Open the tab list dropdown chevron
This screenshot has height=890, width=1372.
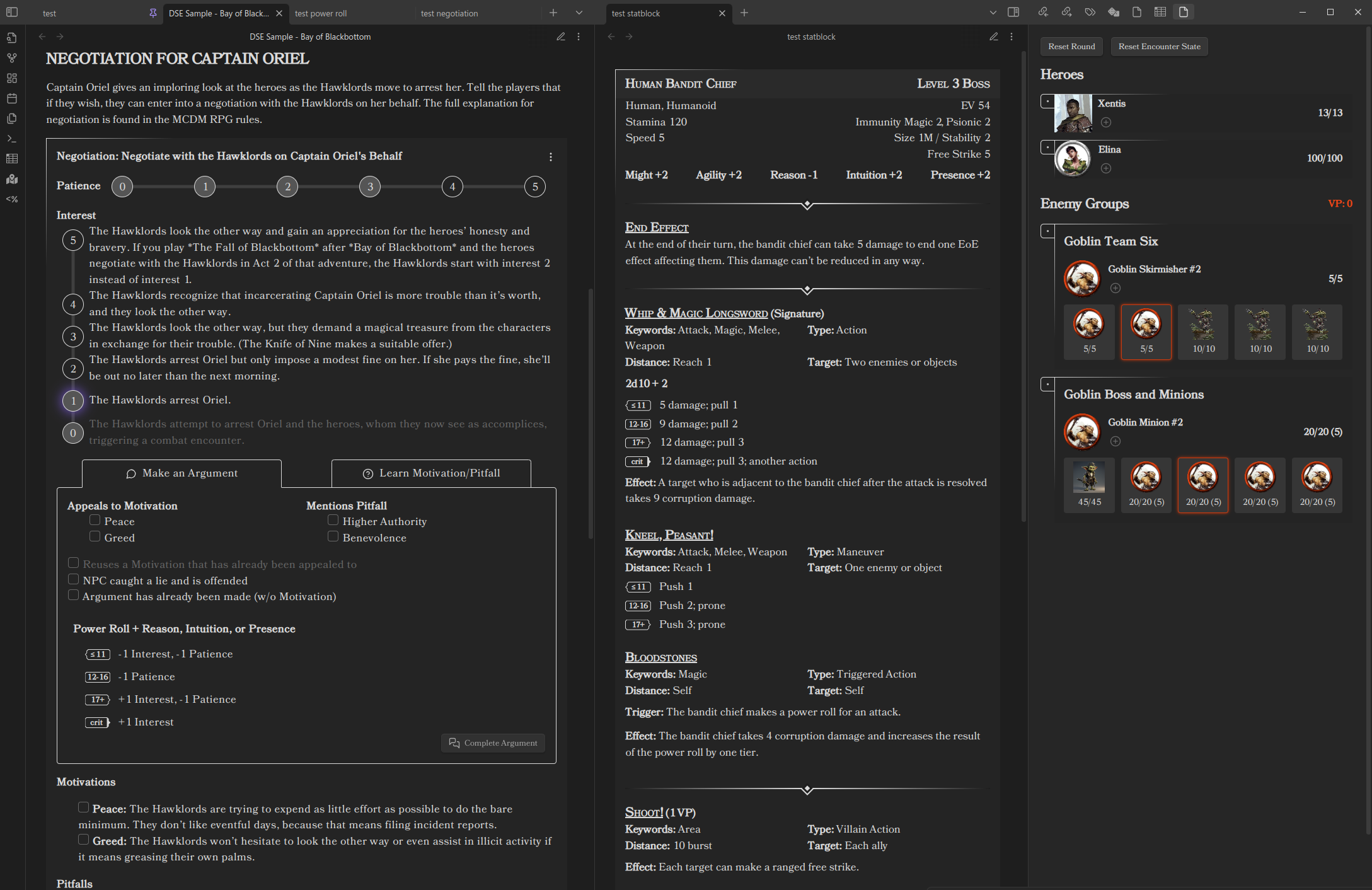[579, 12]
